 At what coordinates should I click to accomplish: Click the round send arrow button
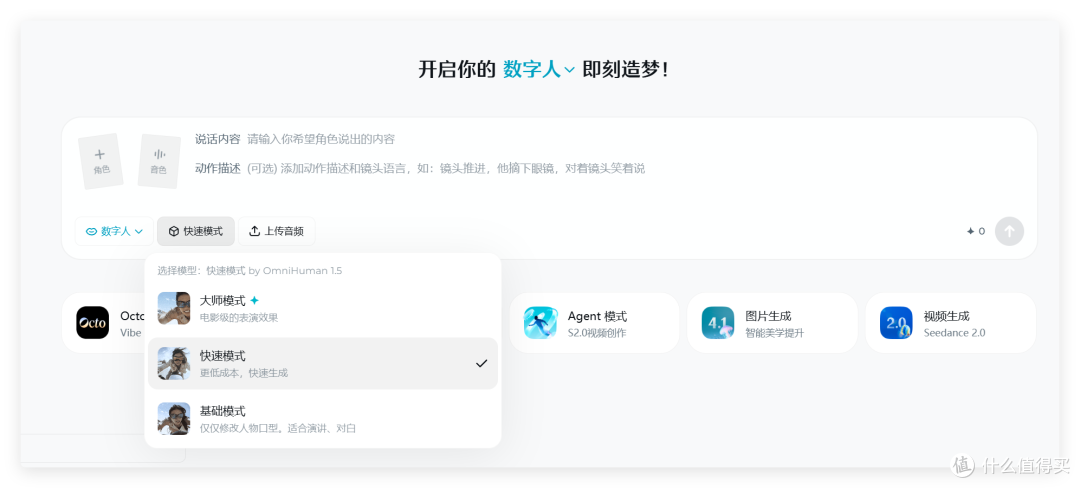(1009, 231)
